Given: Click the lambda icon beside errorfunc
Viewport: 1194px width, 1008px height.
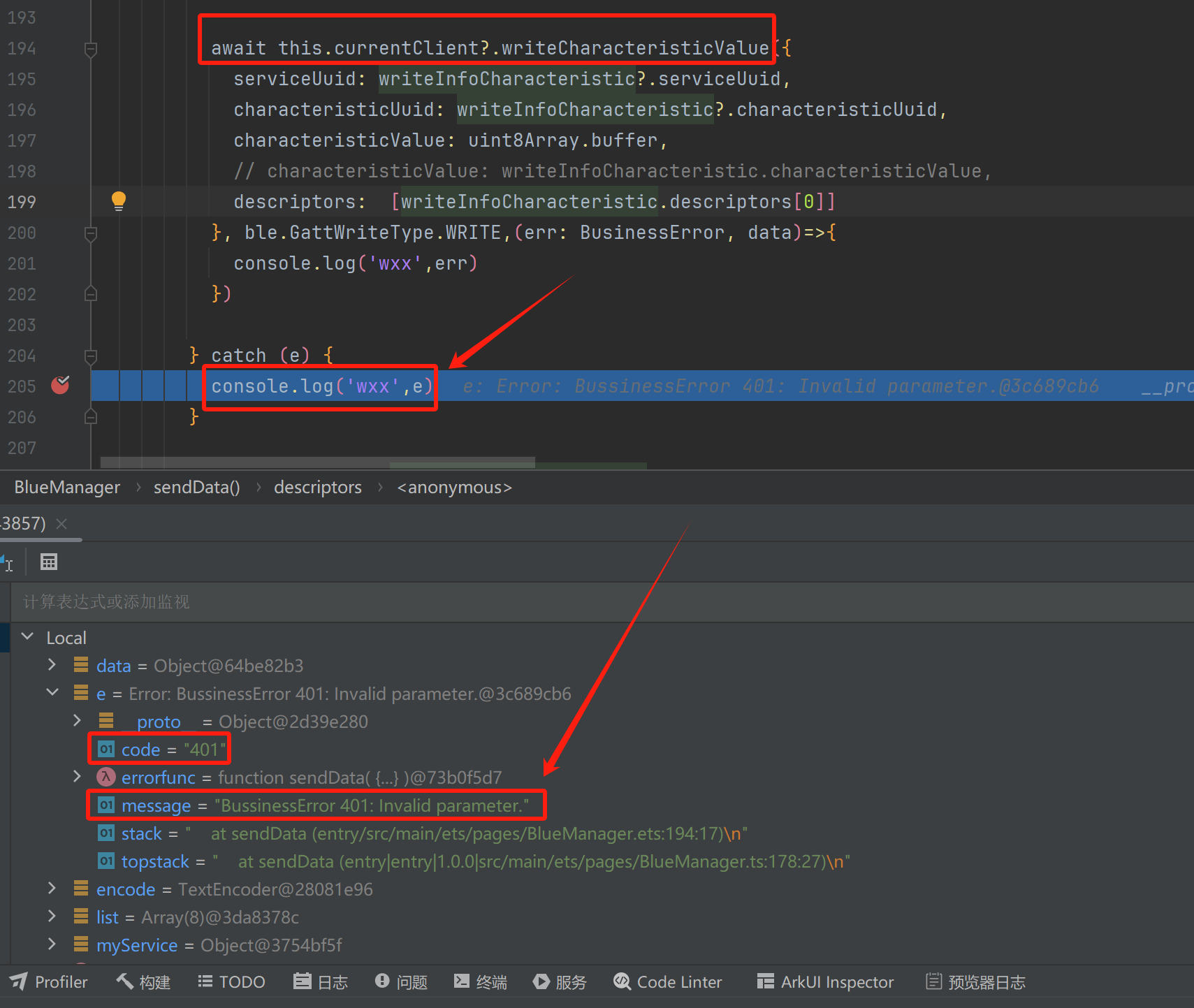Looking at the screenshot, I should click(106, 777).
